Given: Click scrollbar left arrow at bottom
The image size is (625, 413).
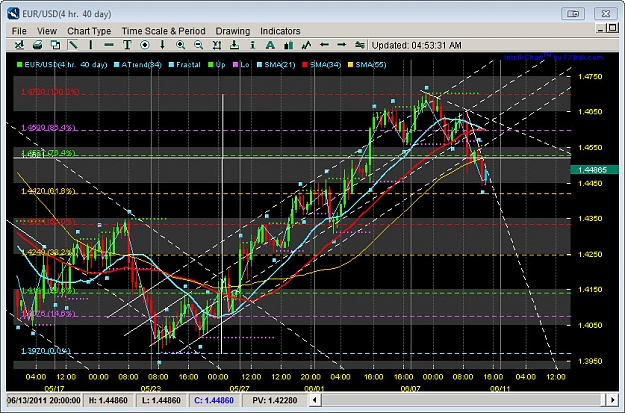Looking at the screenshot, I should point(315,399).
